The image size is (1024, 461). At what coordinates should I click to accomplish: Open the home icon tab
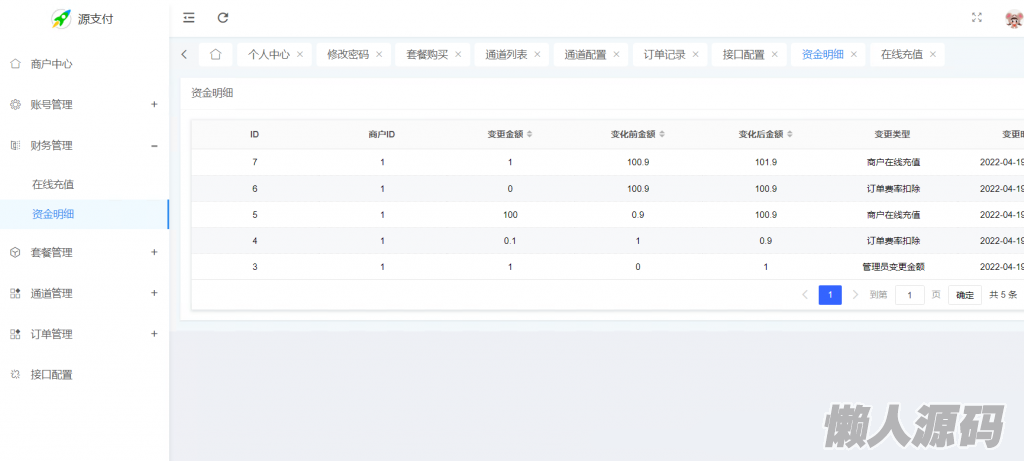(x=215, y=54)
